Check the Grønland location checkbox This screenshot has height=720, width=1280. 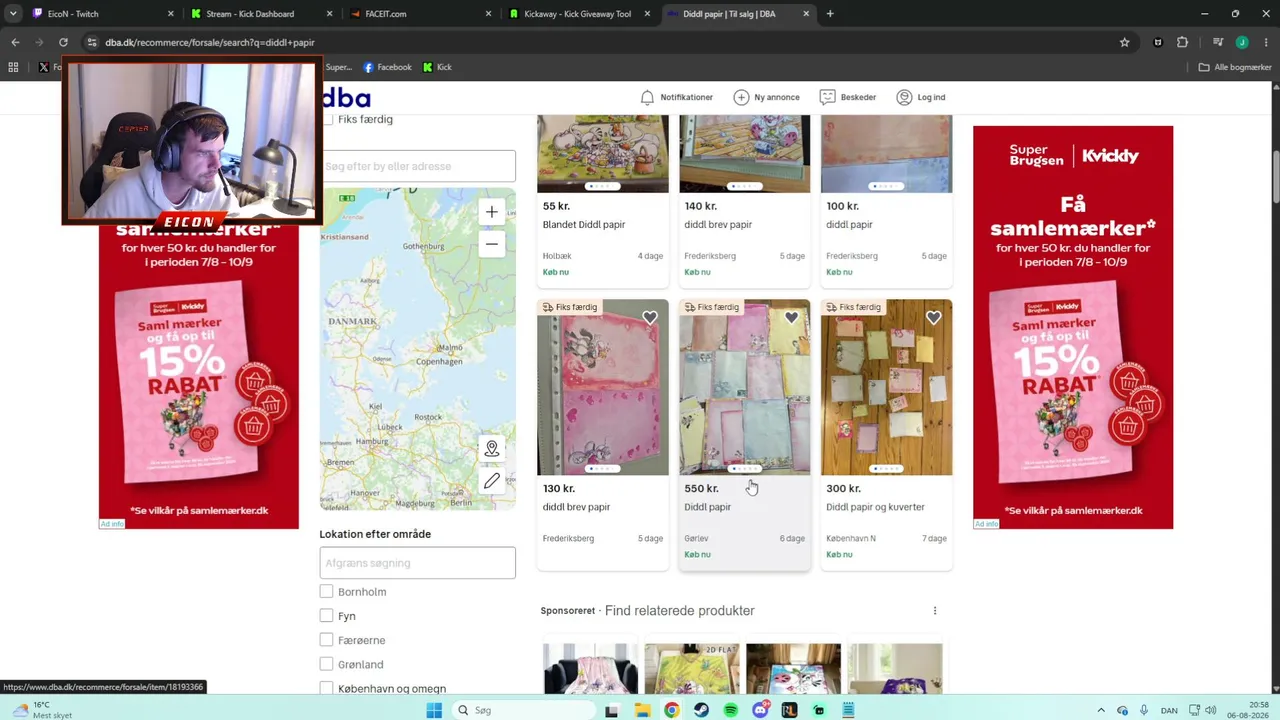point(326,664)
